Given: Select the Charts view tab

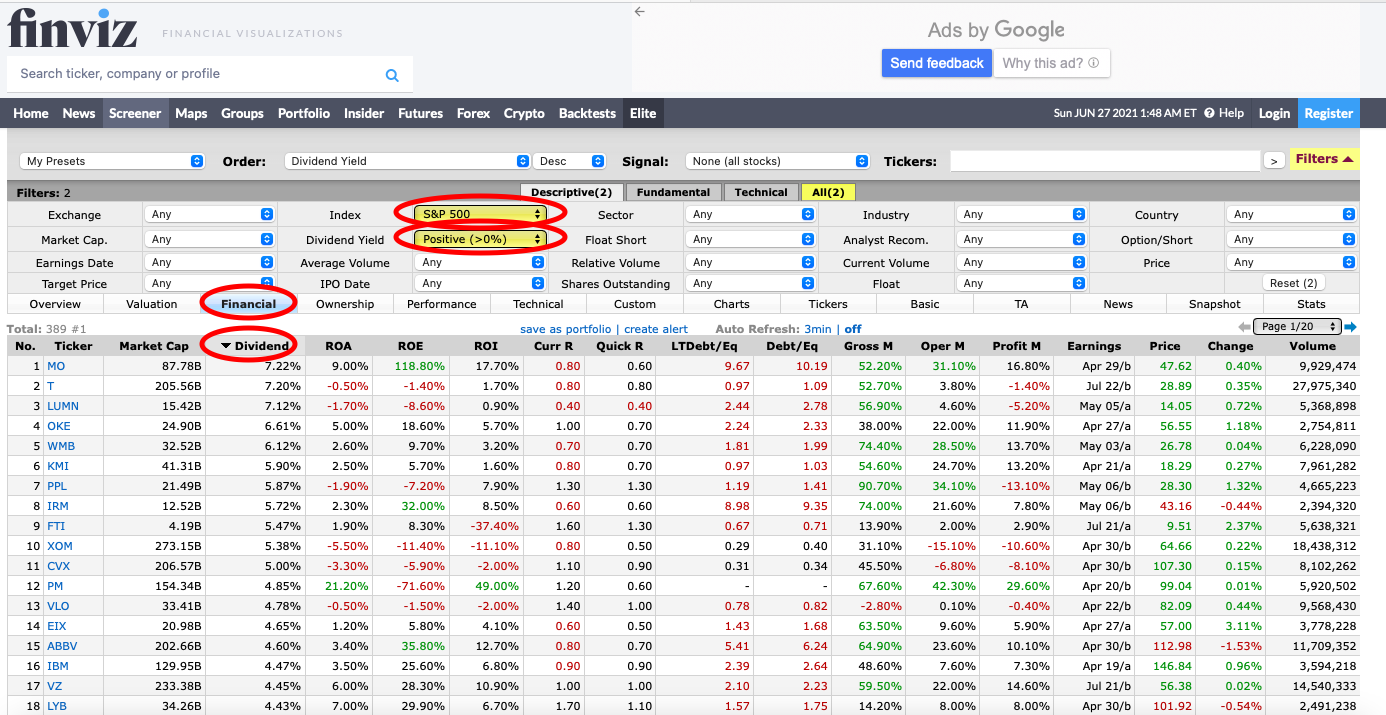Looking at the screenshot, I should tap(732, 304).
